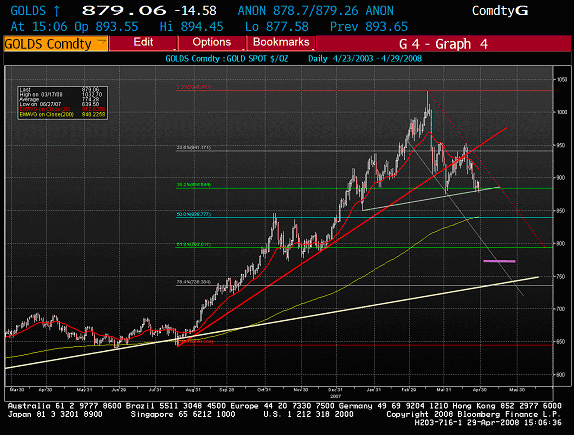Click the Singapore 65 6212 1000 contact
The height and width of the screenshot is (435, 574).
click(x=183, y=414)
